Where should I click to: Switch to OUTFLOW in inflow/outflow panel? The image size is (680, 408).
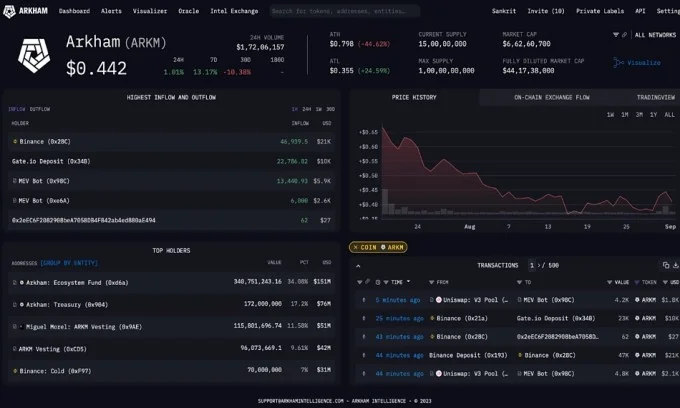(x=40, y=108)
